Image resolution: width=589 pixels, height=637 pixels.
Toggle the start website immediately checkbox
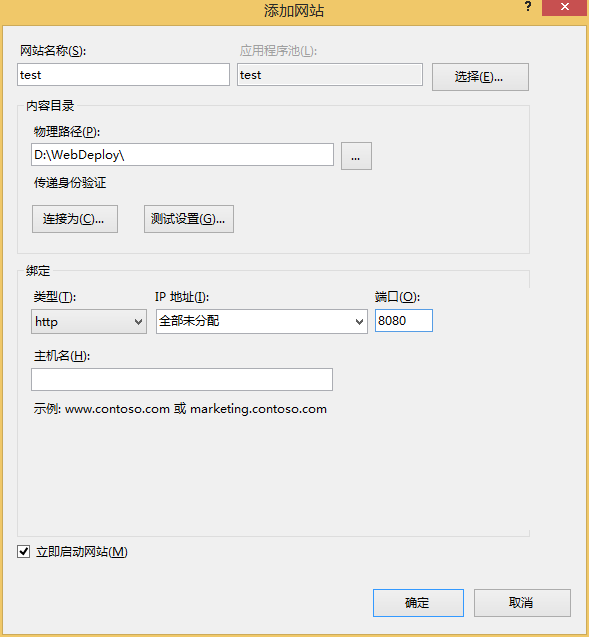click(x=24, y=552)
